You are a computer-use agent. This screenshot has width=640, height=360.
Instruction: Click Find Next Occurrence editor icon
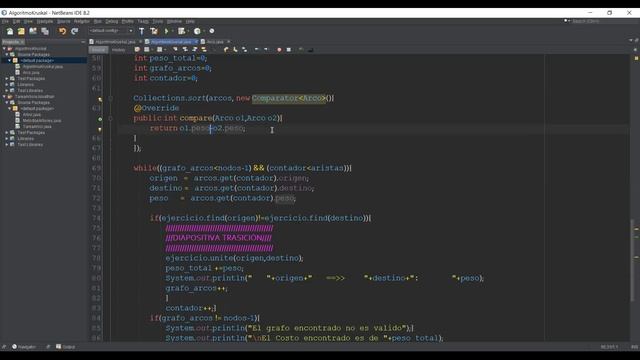pos(195,50)
